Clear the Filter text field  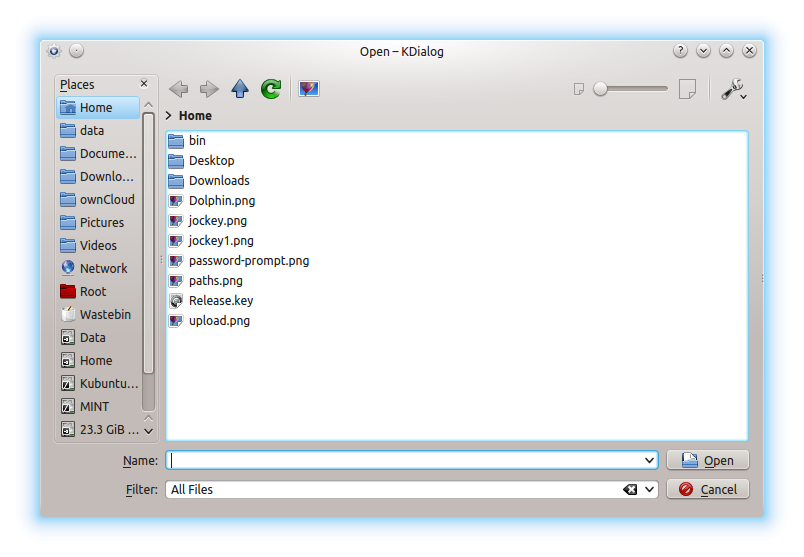pyautogui.click(x=630, y=490)
